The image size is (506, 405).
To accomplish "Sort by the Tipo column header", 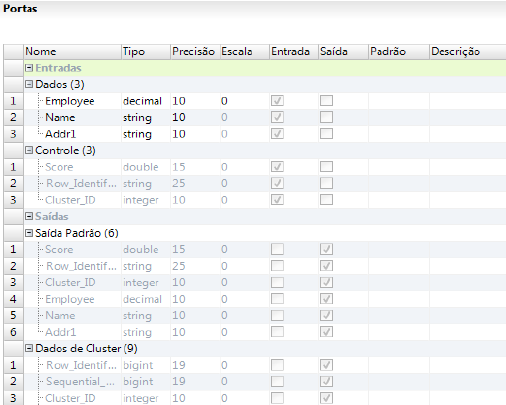I will (x=146, y=52).
